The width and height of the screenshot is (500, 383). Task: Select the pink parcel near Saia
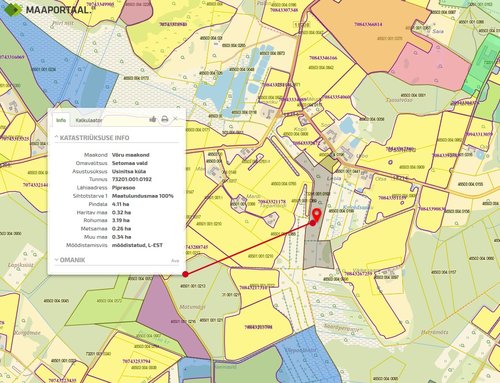pyautogui.click(x=430, y=68)
